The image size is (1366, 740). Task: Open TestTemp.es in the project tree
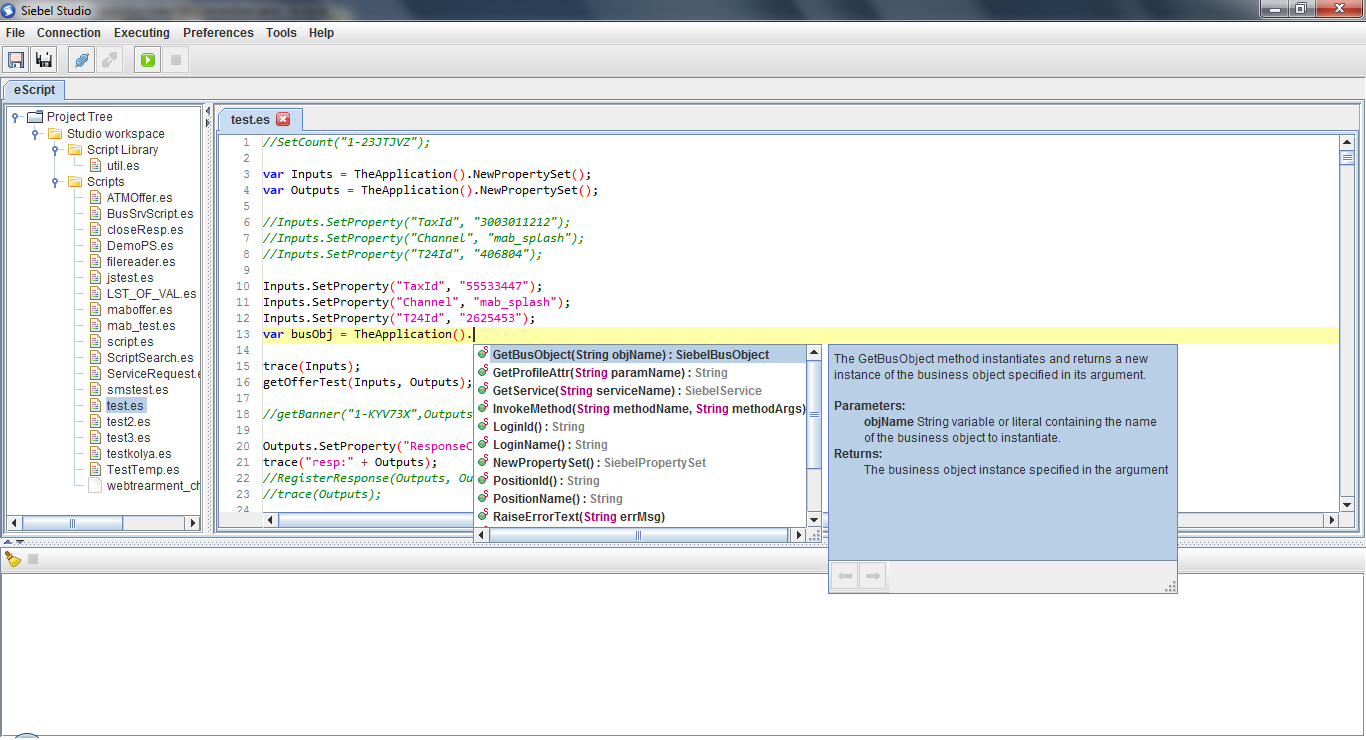[x=143, y=469]
